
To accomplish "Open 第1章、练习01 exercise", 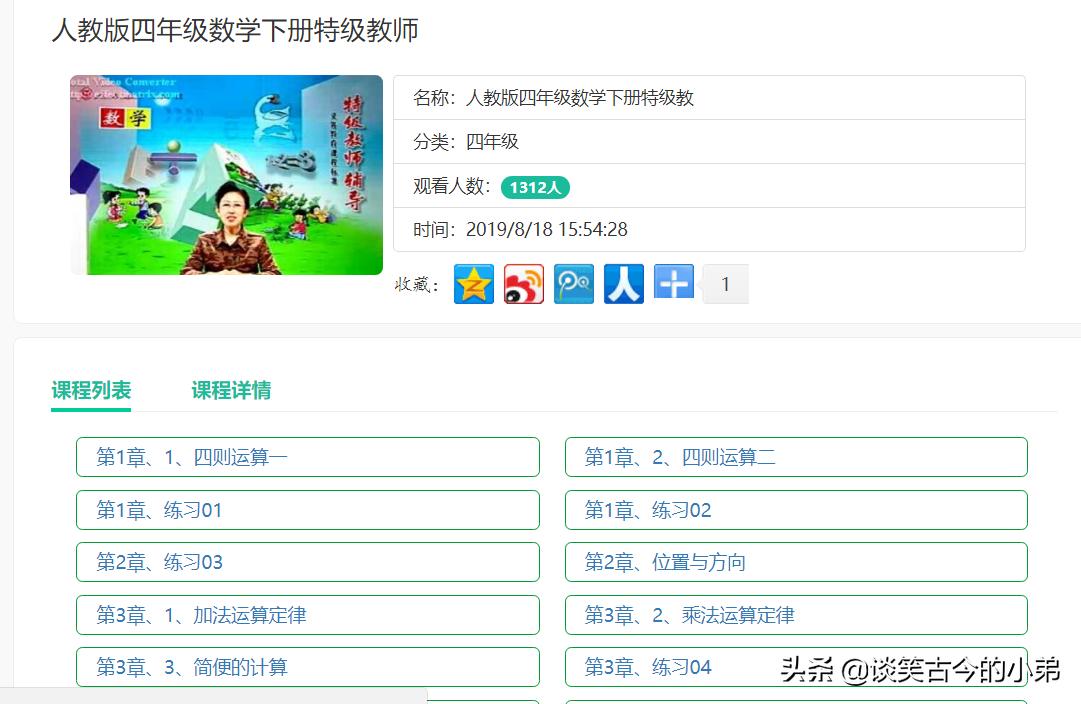I will coord(307,509).
